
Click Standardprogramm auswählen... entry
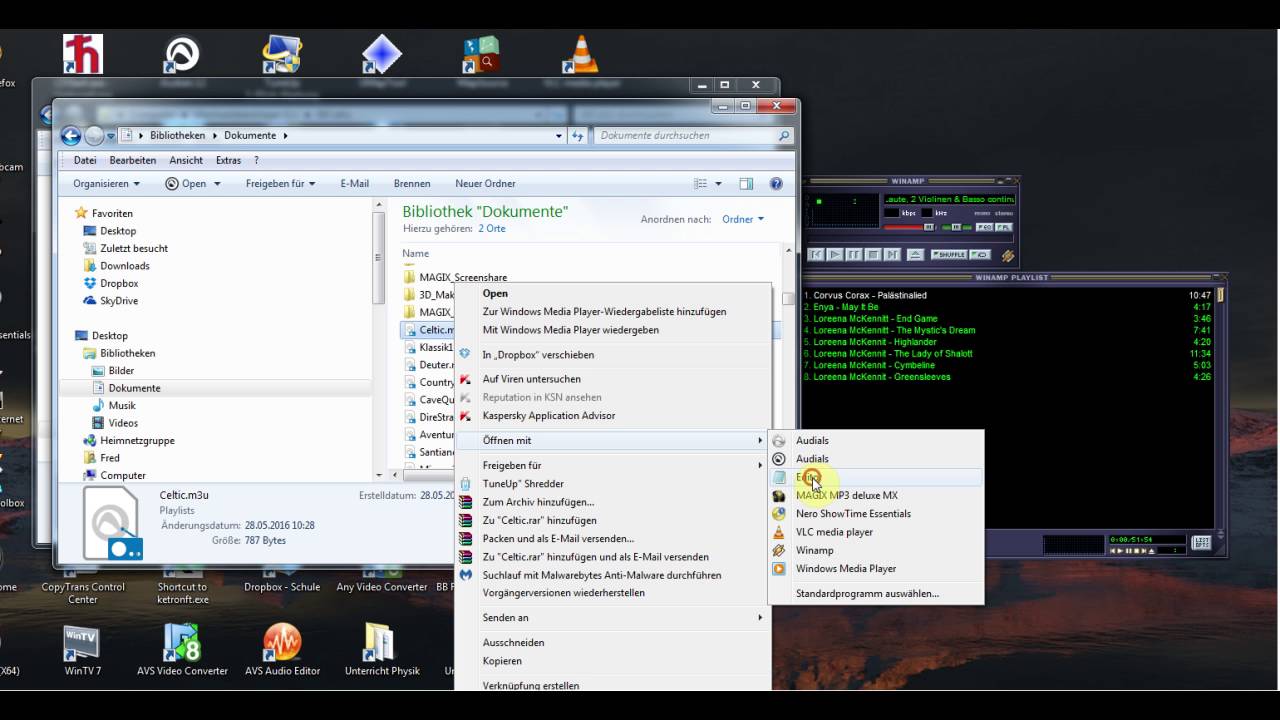876,593
